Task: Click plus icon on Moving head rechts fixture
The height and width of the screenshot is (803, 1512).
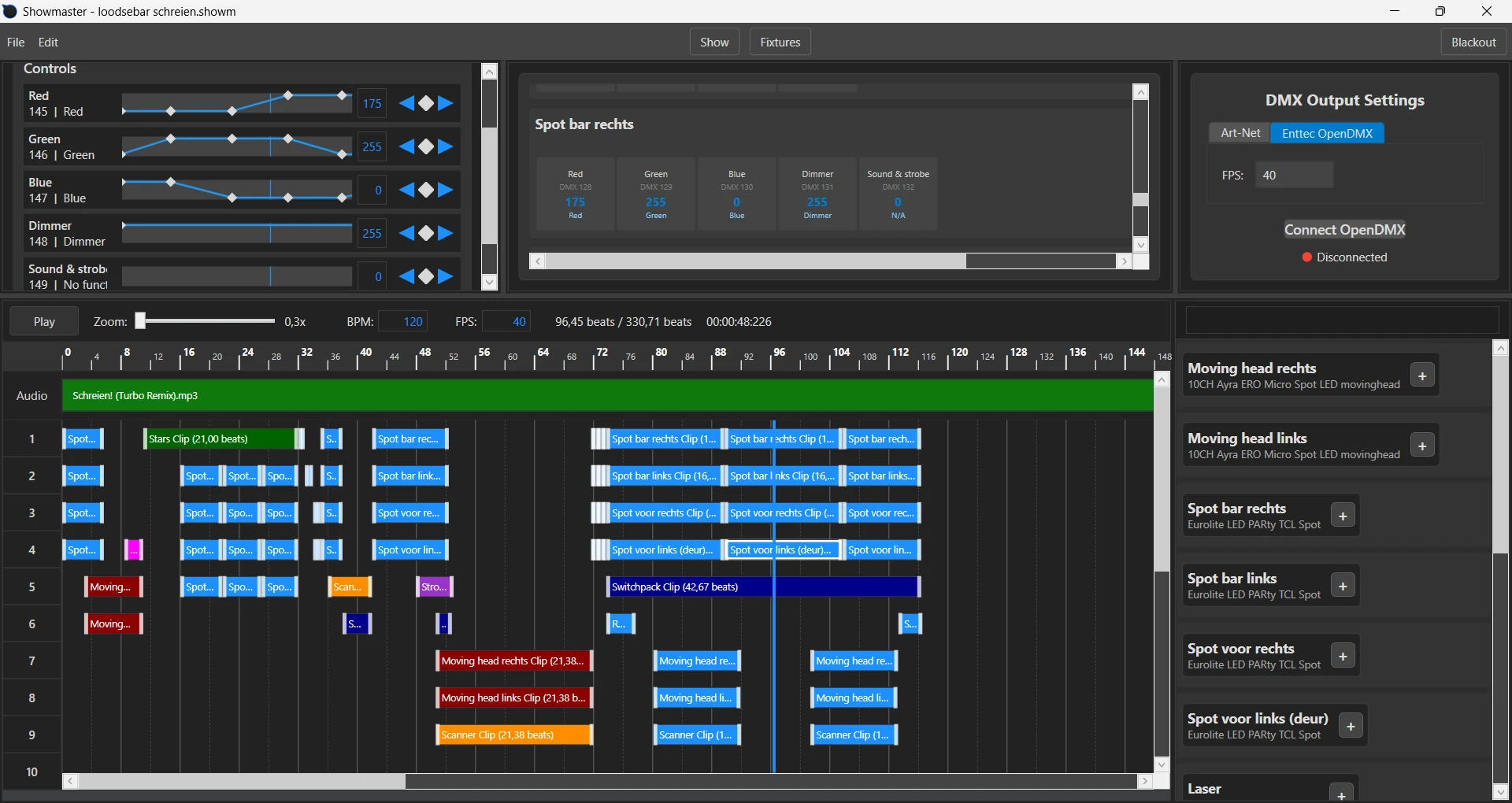Action: 1422,376
